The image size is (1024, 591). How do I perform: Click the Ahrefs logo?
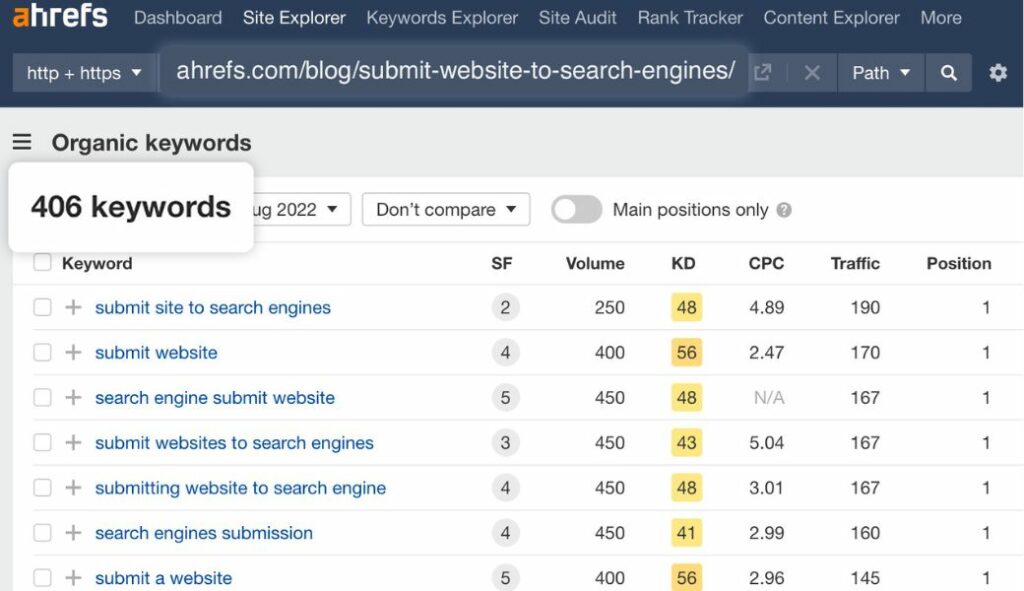(x=60, y=14)
